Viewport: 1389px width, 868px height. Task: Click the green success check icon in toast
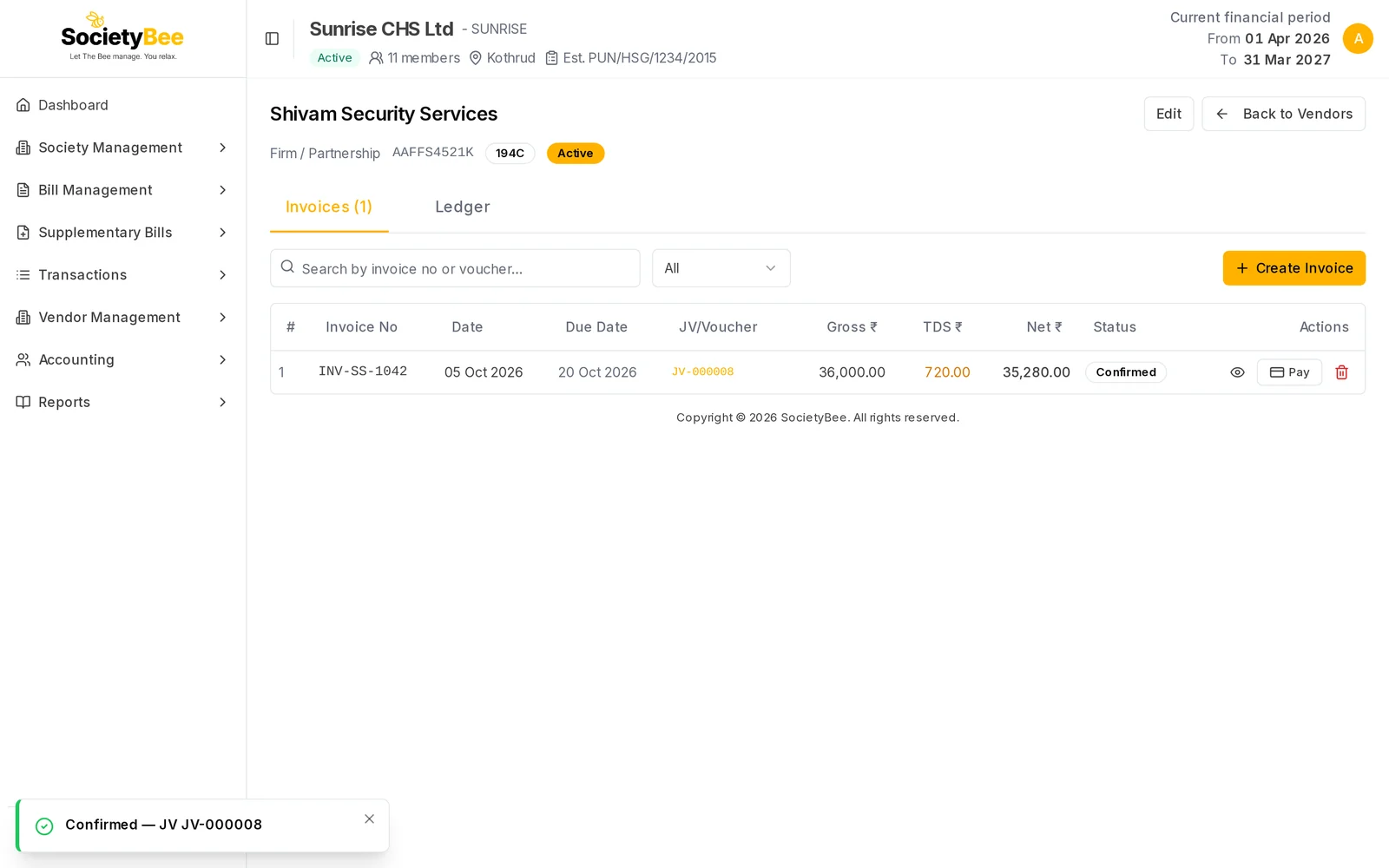[44, 826]
